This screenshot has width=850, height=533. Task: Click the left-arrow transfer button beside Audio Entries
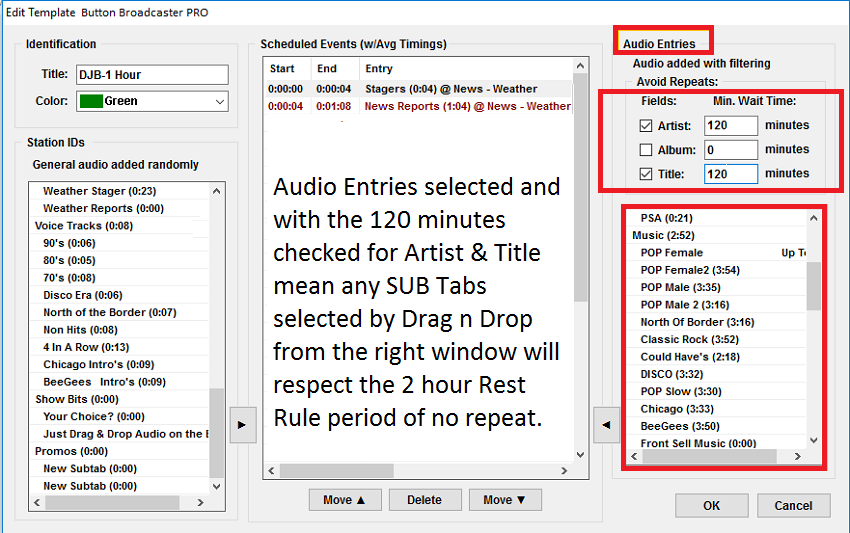click(604, 424)
